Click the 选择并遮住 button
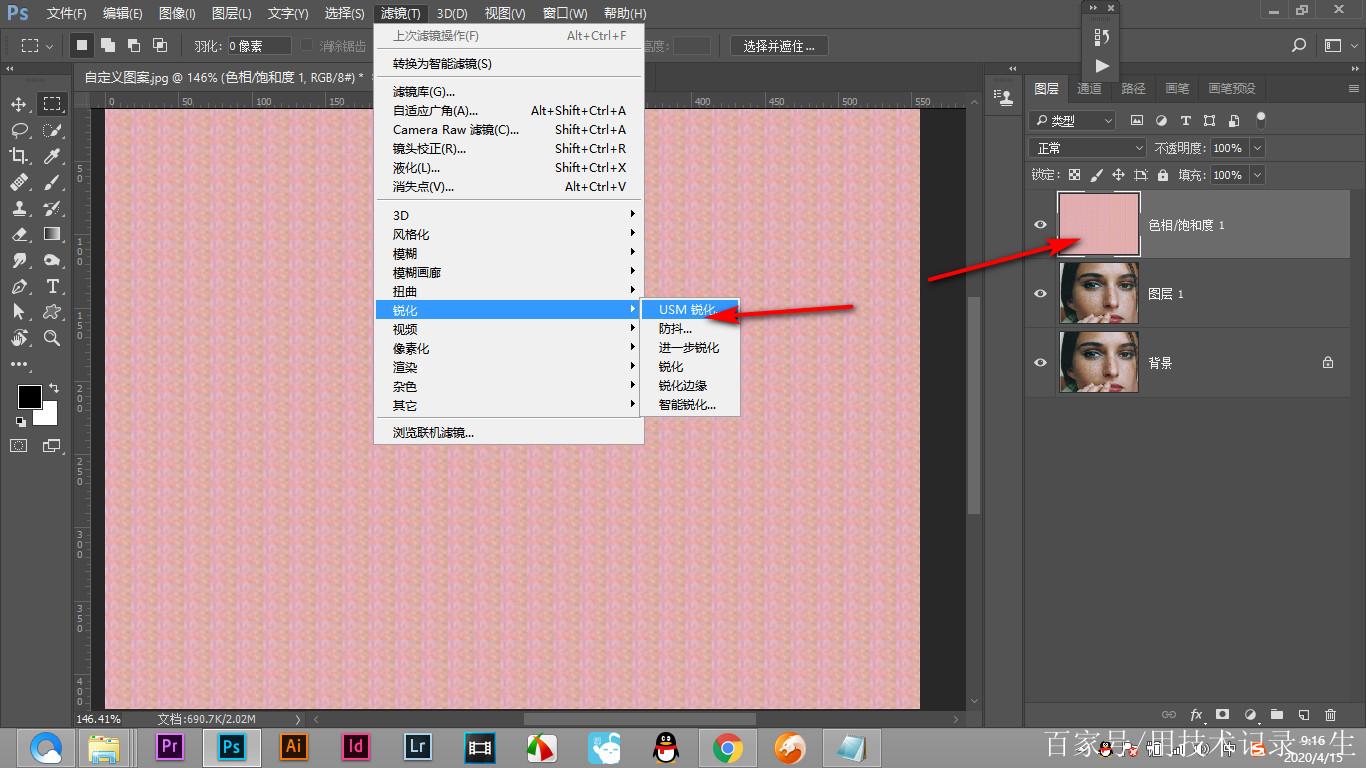The width and height of the screenshot is (1366, 768). pyautogui.click(x=779, y=46)
